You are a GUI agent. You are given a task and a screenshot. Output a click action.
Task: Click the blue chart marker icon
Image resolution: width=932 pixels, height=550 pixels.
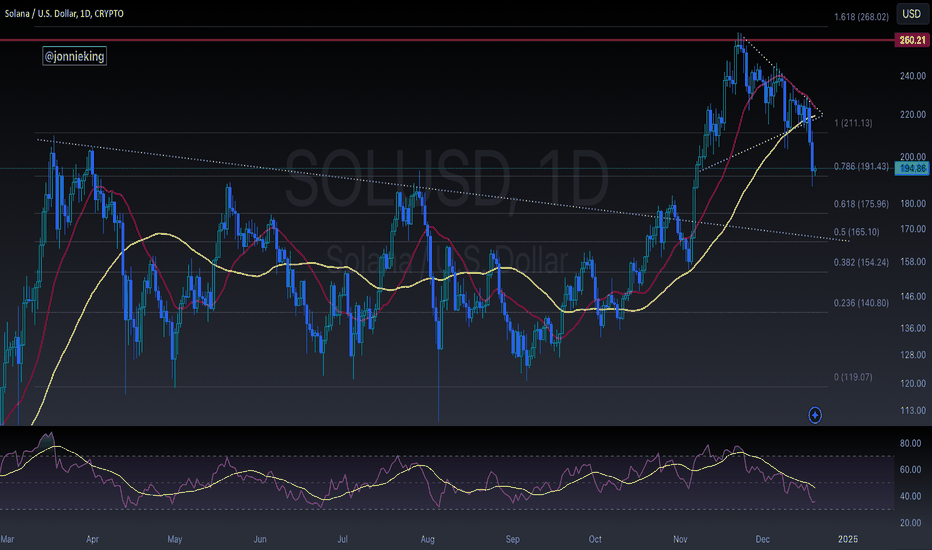815,415
